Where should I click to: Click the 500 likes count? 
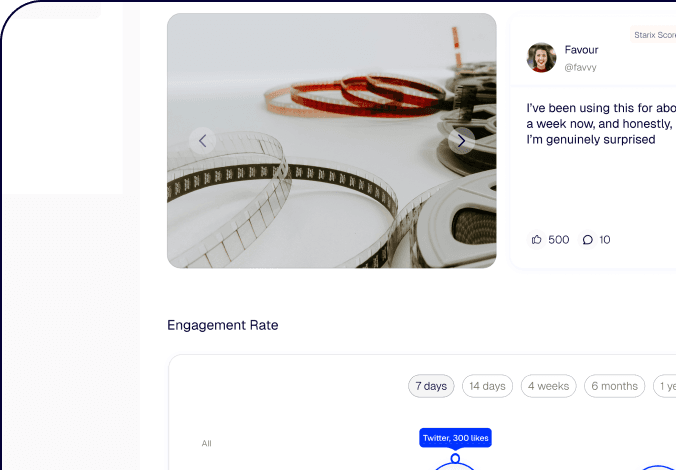[559, 240]
